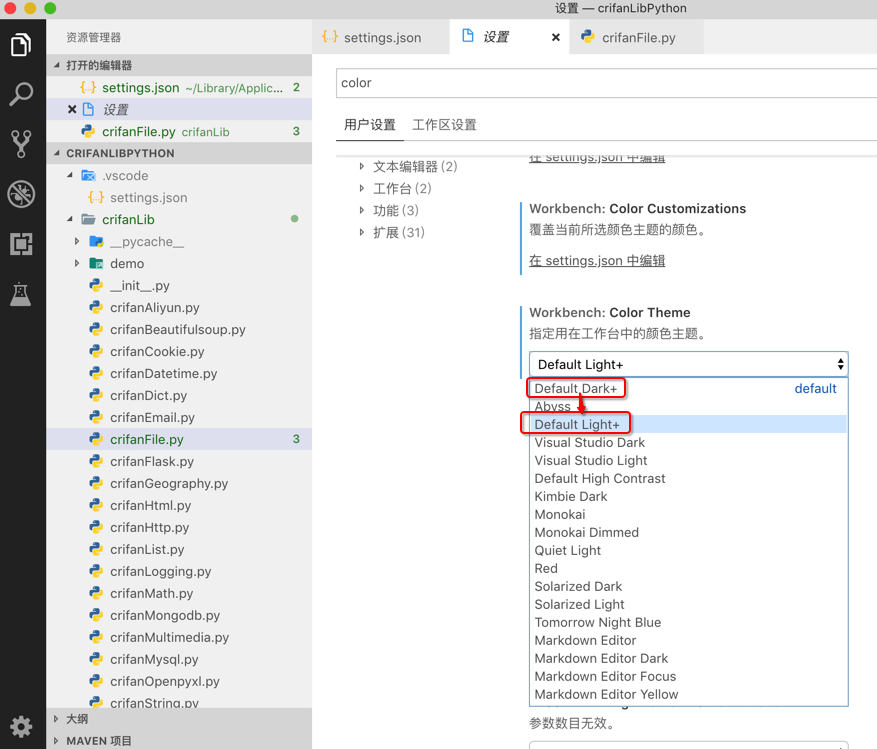Expand the __pycache__ folder

pos(77,241)
